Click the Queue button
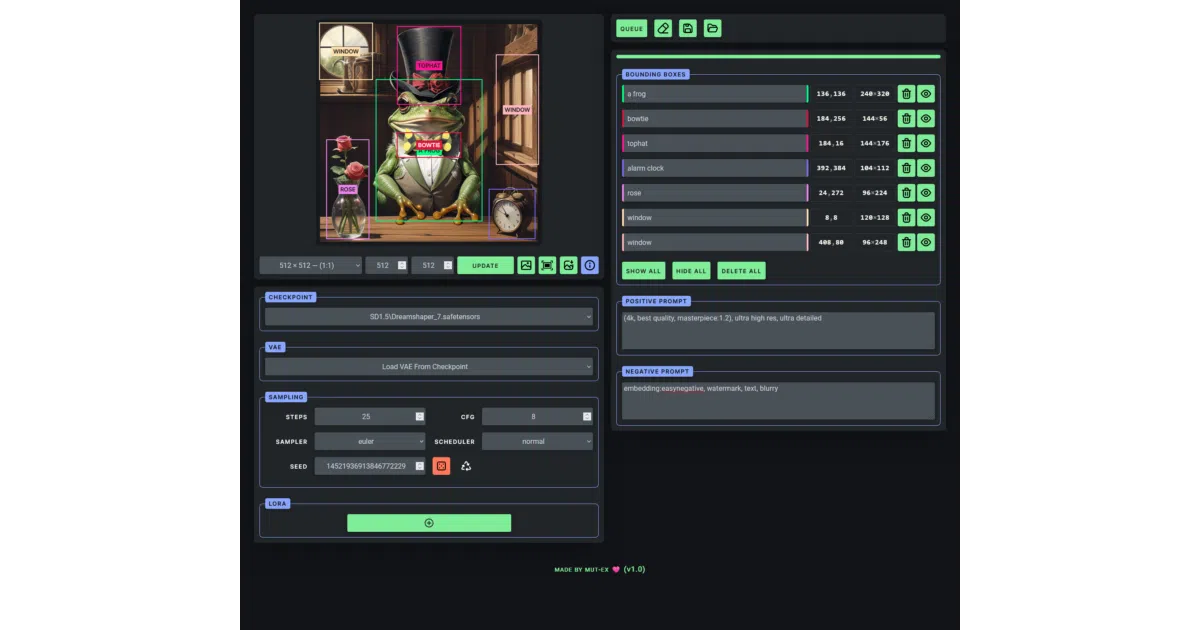This screenshot has height=630, width=1200. click(632, 29)
